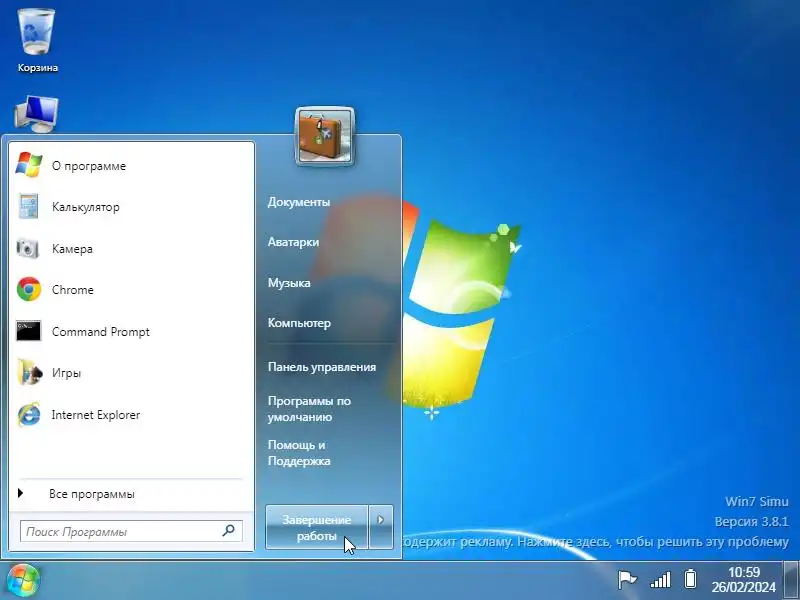Open the clock showing 10:59
800x600 pixels.
743,580
